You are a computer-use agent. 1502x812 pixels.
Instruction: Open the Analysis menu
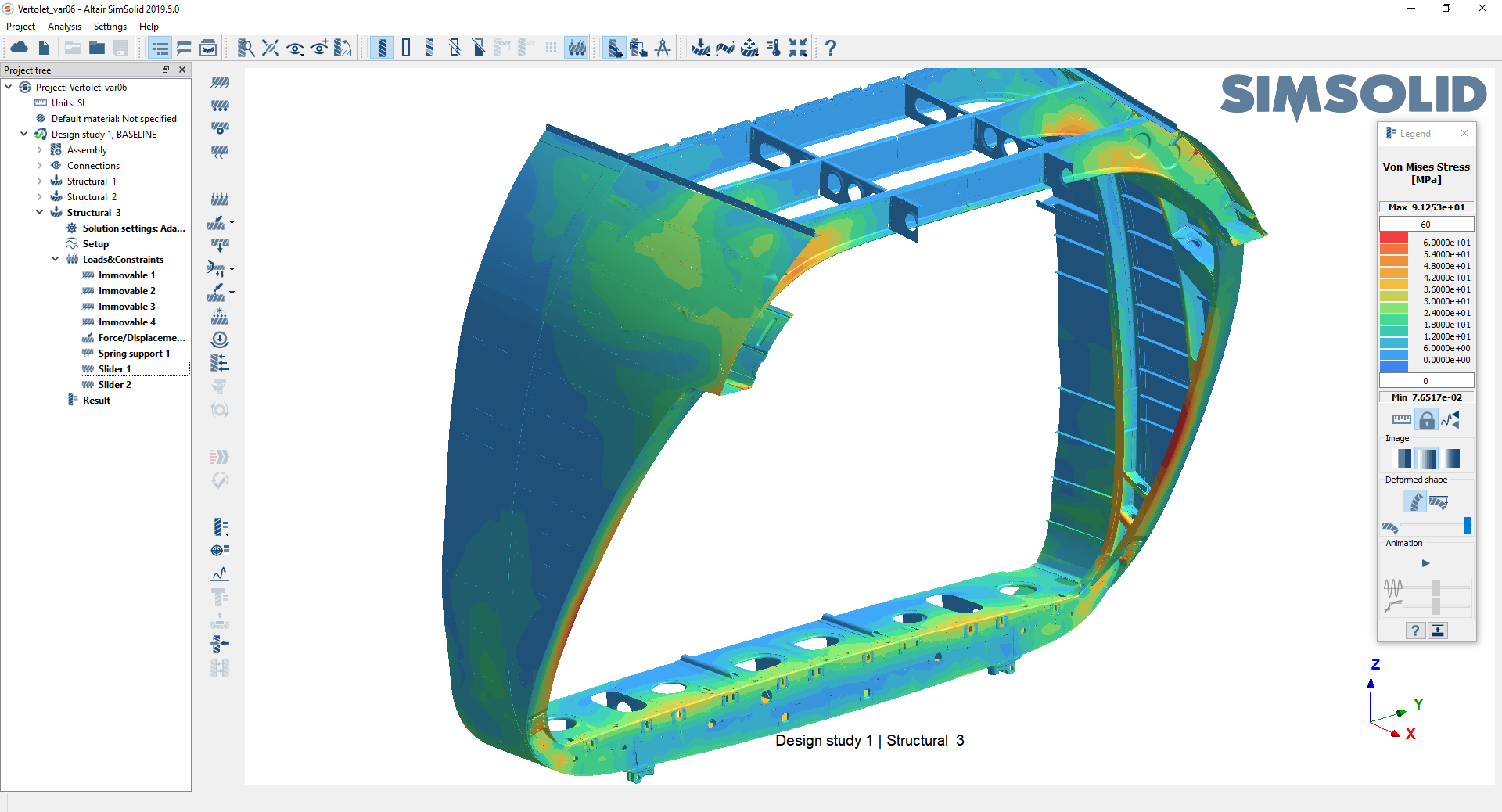point(64,27)
